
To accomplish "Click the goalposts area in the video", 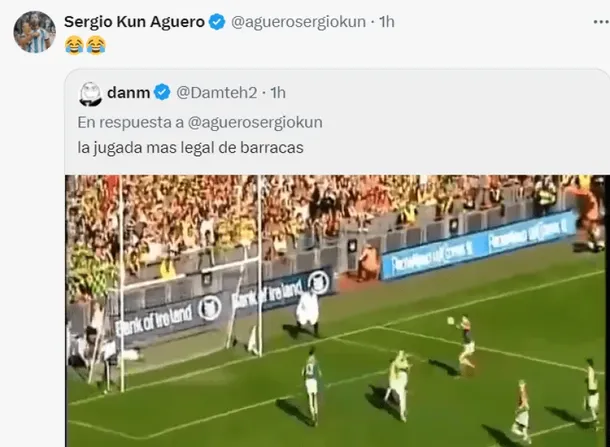I will (191, 284).
